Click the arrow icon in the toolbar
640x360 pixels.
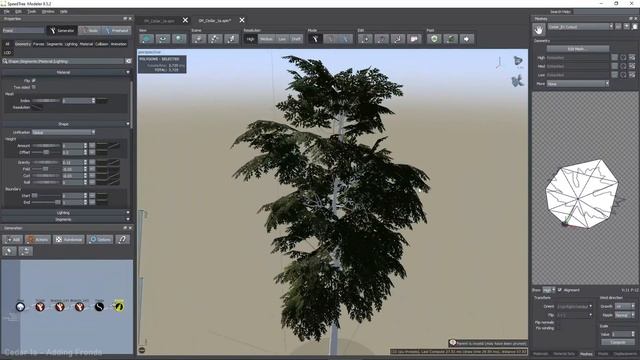click(467, 39)
